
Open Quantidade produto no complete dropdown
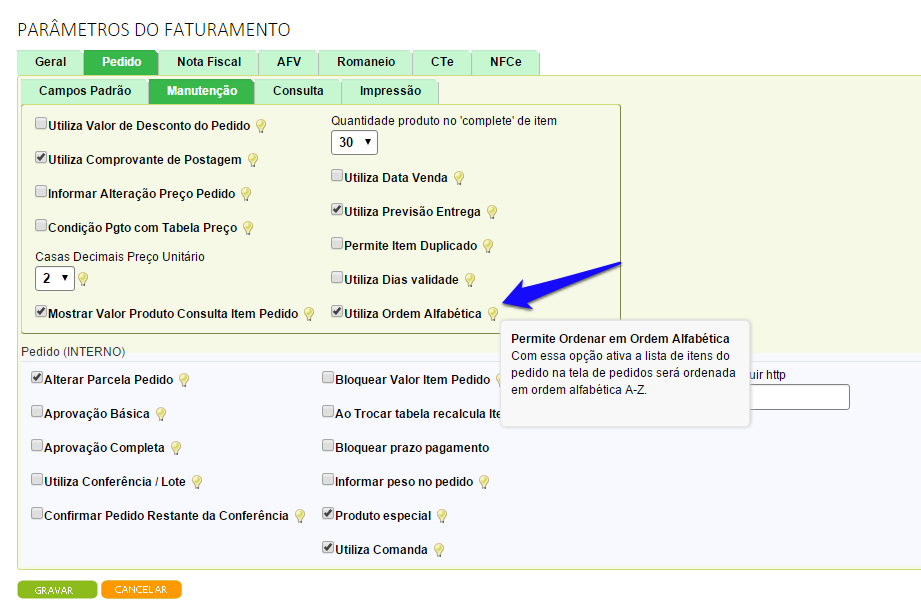tap(354, 143)
